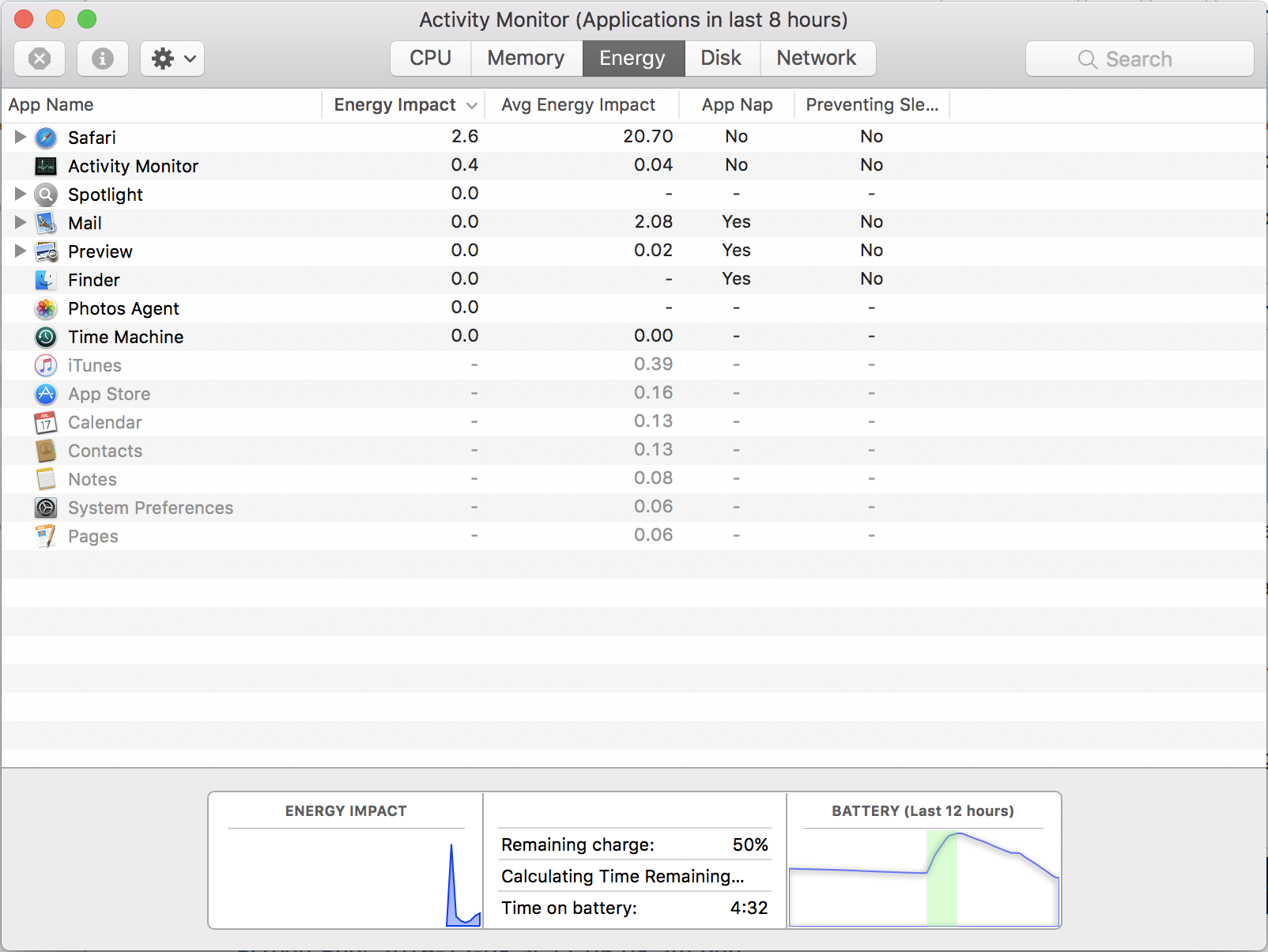Image resolution: width=1268 pixels, height=952 pixels.
Task: Click the Time Machine icon
Action: (x=46, y=337)
